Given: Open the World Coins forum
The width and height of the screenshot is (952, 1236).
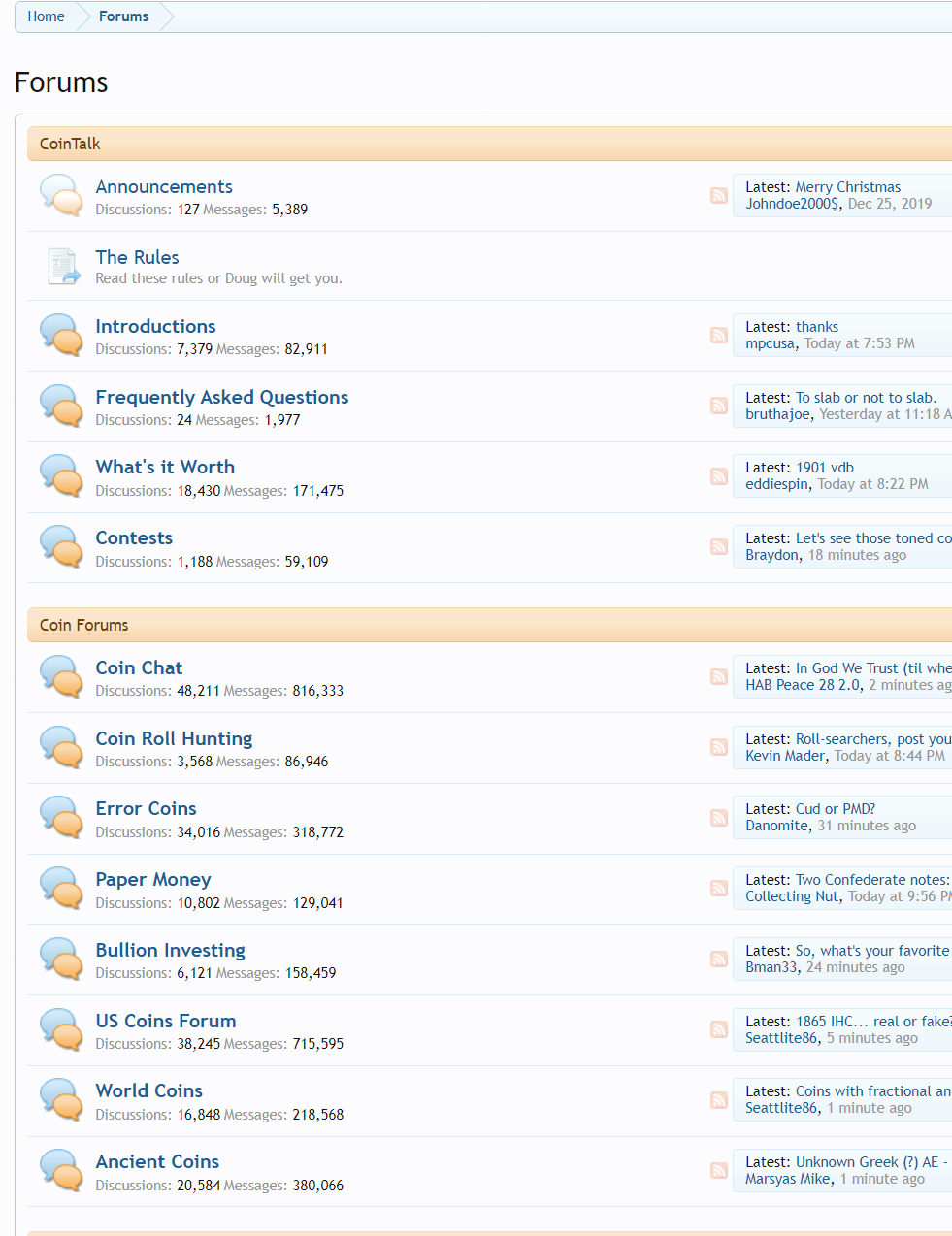Looking at the screenshot, I should tap(148, 1090).
